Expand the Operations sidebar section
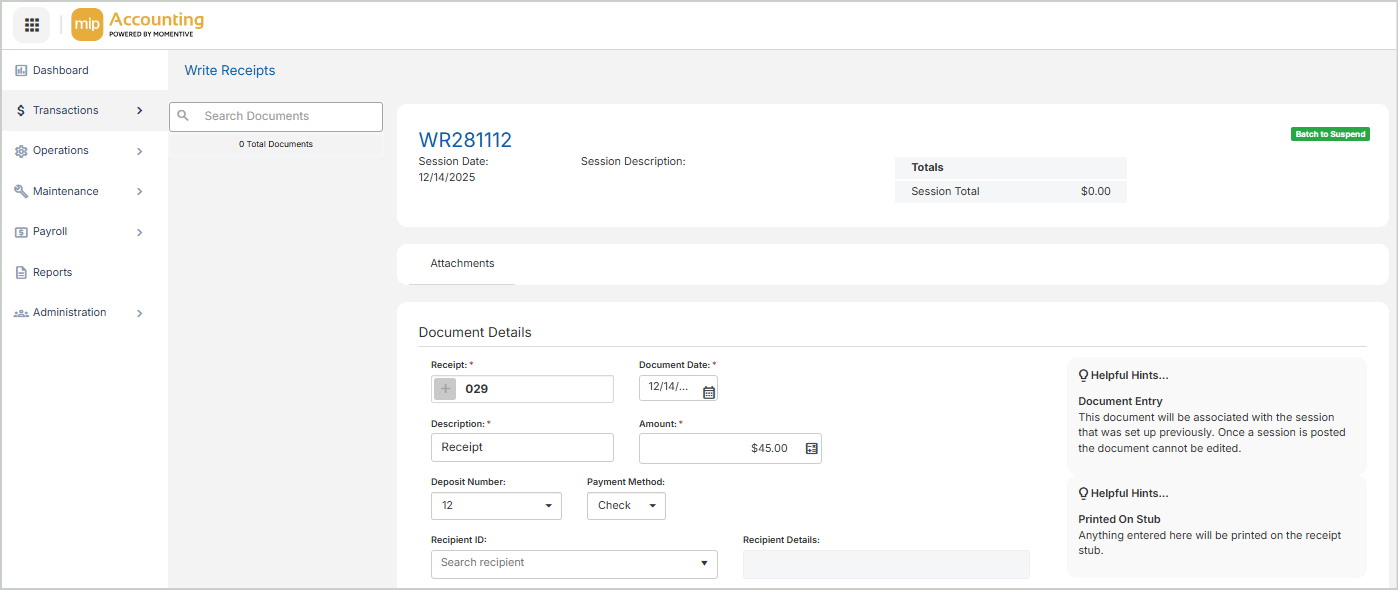Image resolution: width=1398 pixels, height=590 pixels. (139, 151)
